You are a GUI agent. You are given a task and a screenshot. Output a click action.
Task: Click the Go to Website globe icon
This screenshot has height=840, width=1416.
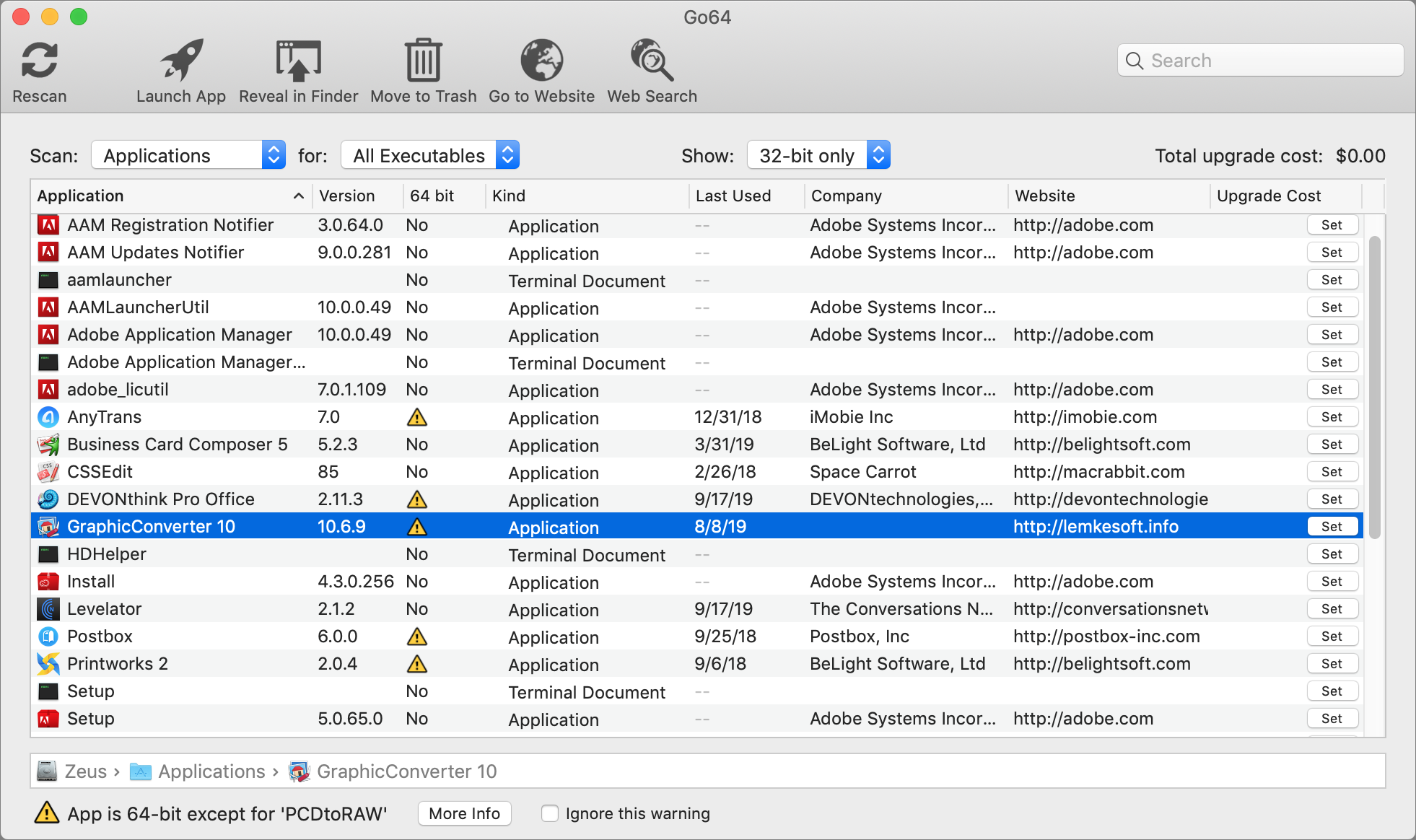pos(541,61)
